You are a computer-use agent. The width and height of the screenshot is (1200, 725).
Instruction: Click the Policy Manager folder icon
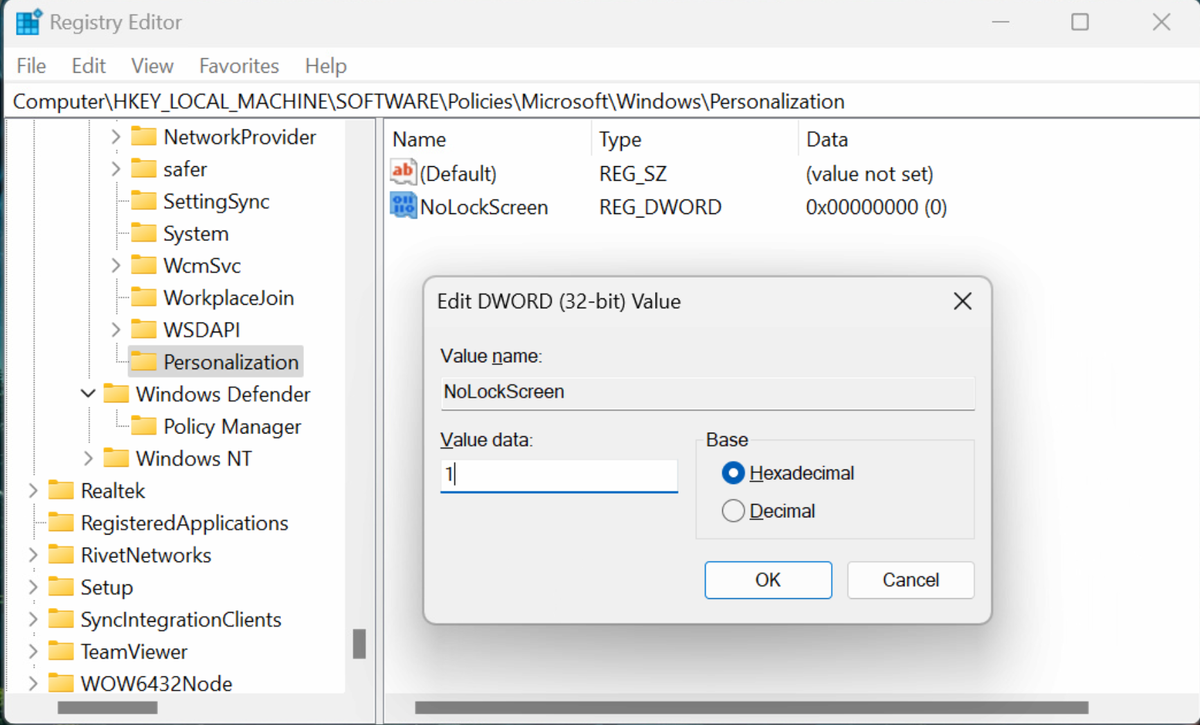[145, 426]
